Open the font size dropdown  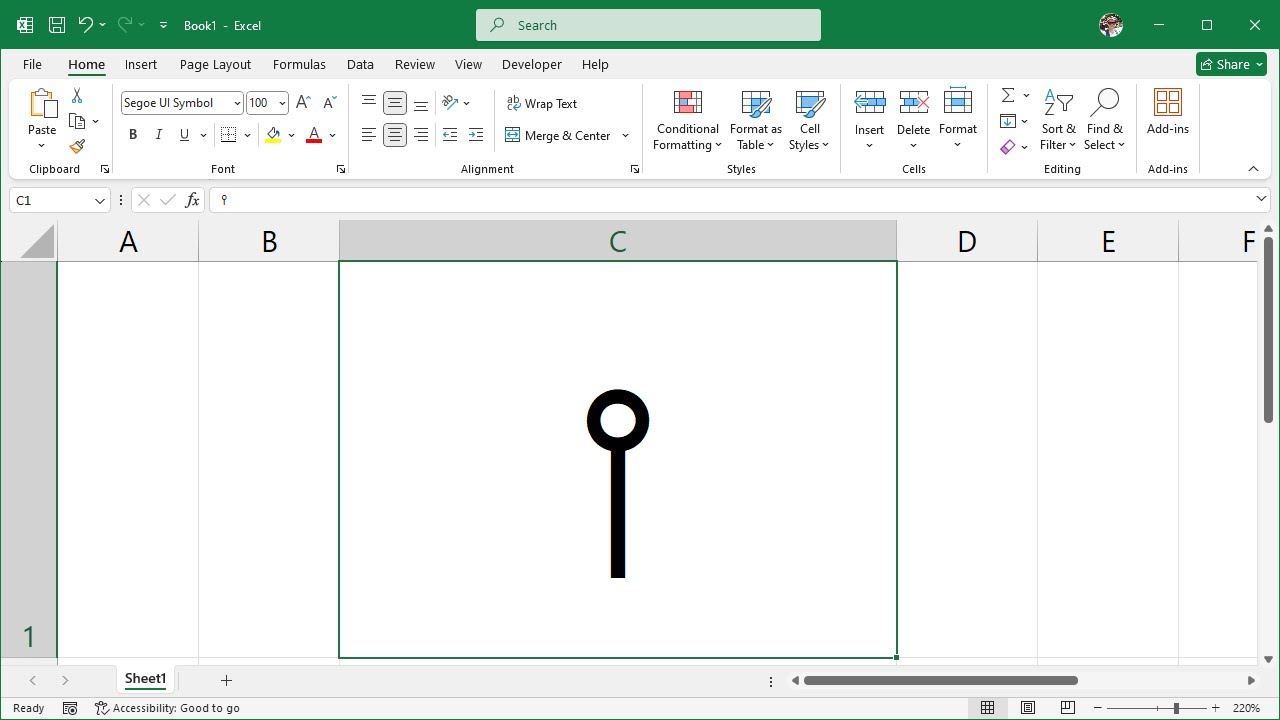click(x=282, y=103)
